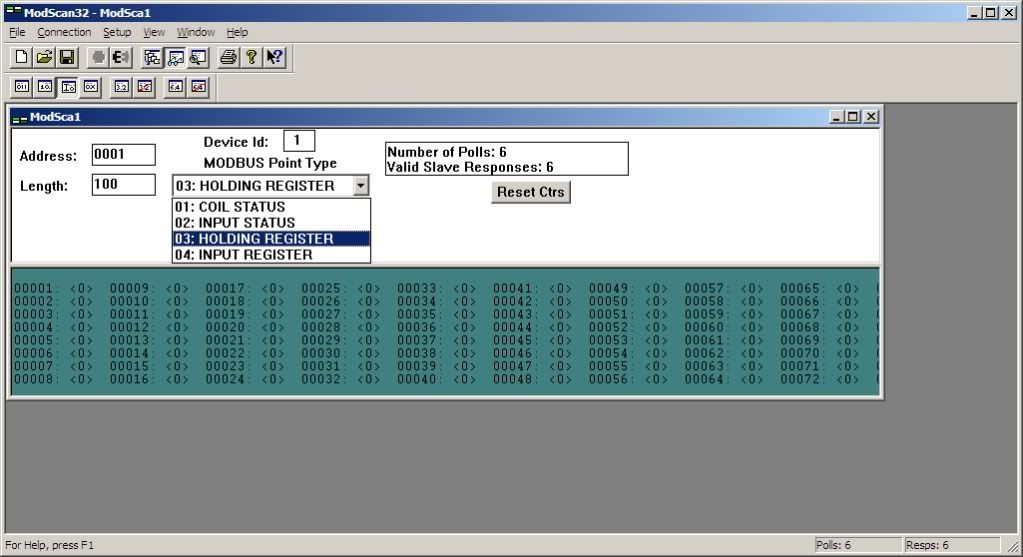Image resolution: width=1023 pixels, height=557 pixels.
Task: Click the Reset Ctrs button
Action: pyautogui.click(x=530, y=192)
